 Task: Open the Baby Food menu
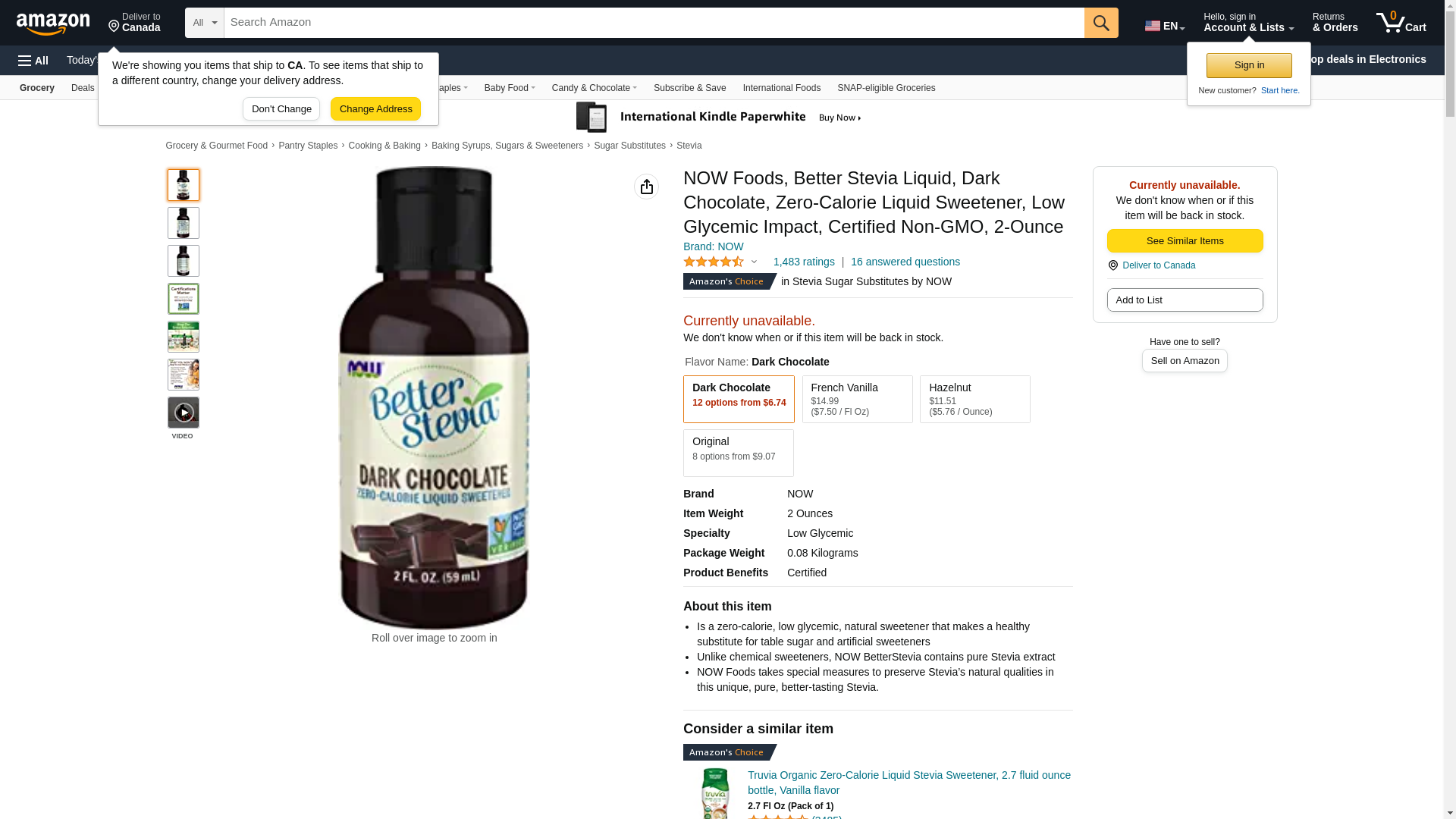(x=510, y=88)
